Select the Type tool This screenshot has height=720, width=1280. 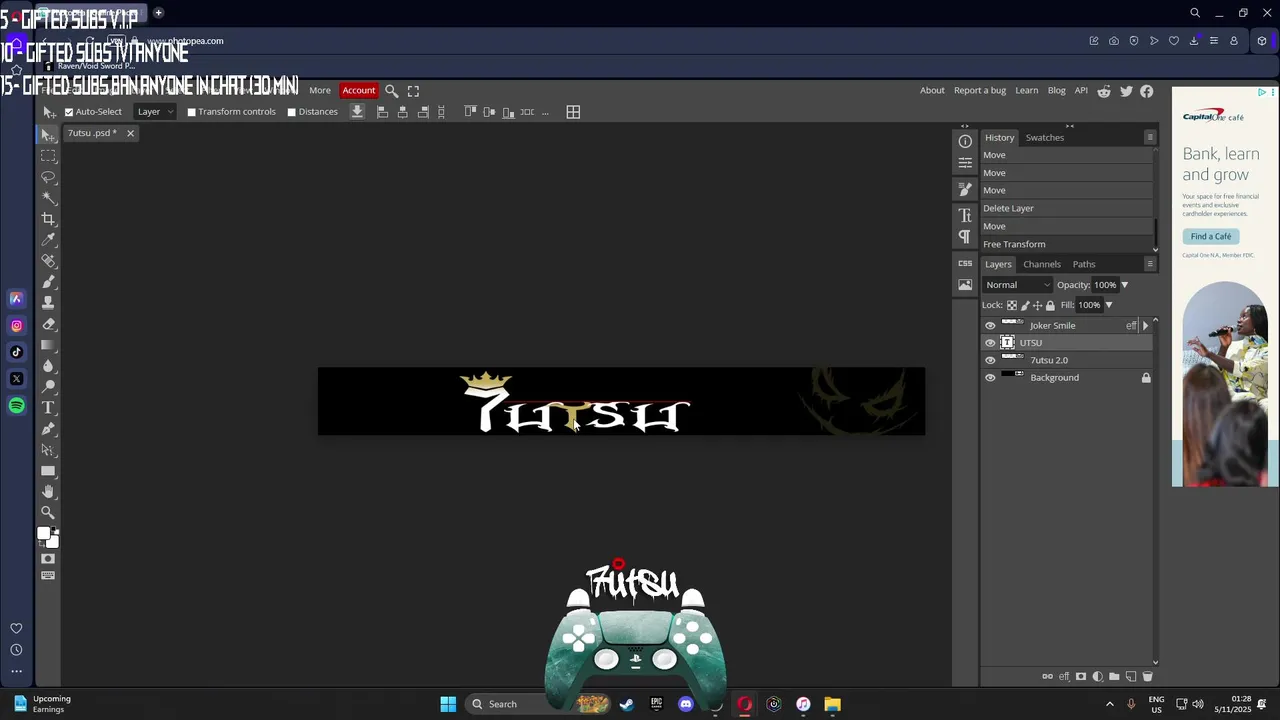(x=48, y=408)
